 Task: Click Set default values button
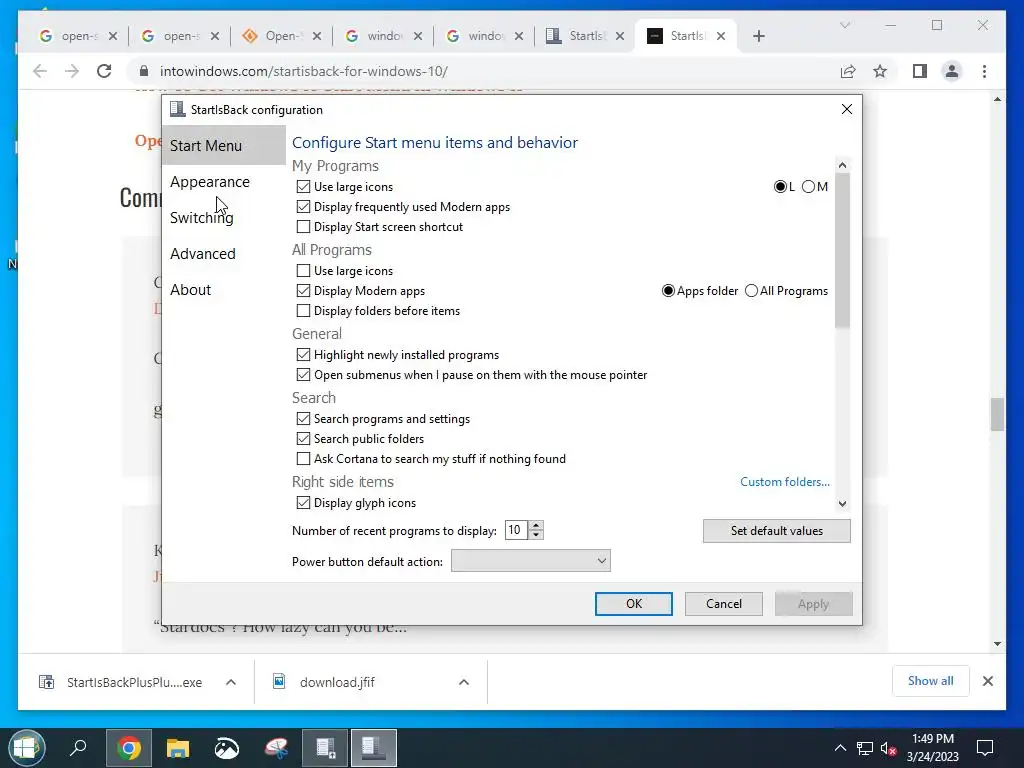coord(776,531)
